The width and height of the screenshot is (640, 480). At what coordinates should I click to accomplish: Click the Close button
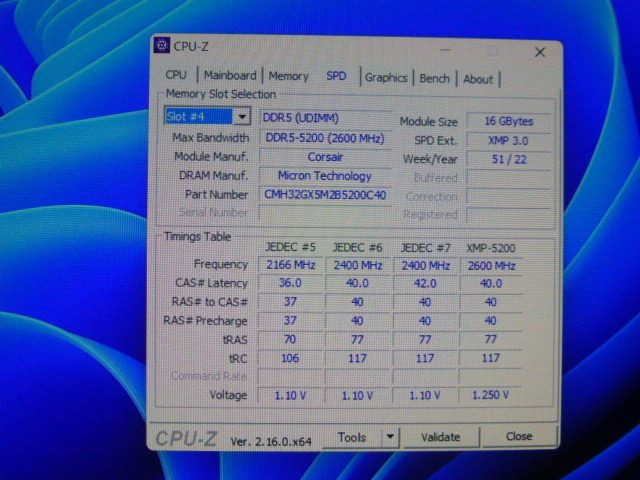519,436
